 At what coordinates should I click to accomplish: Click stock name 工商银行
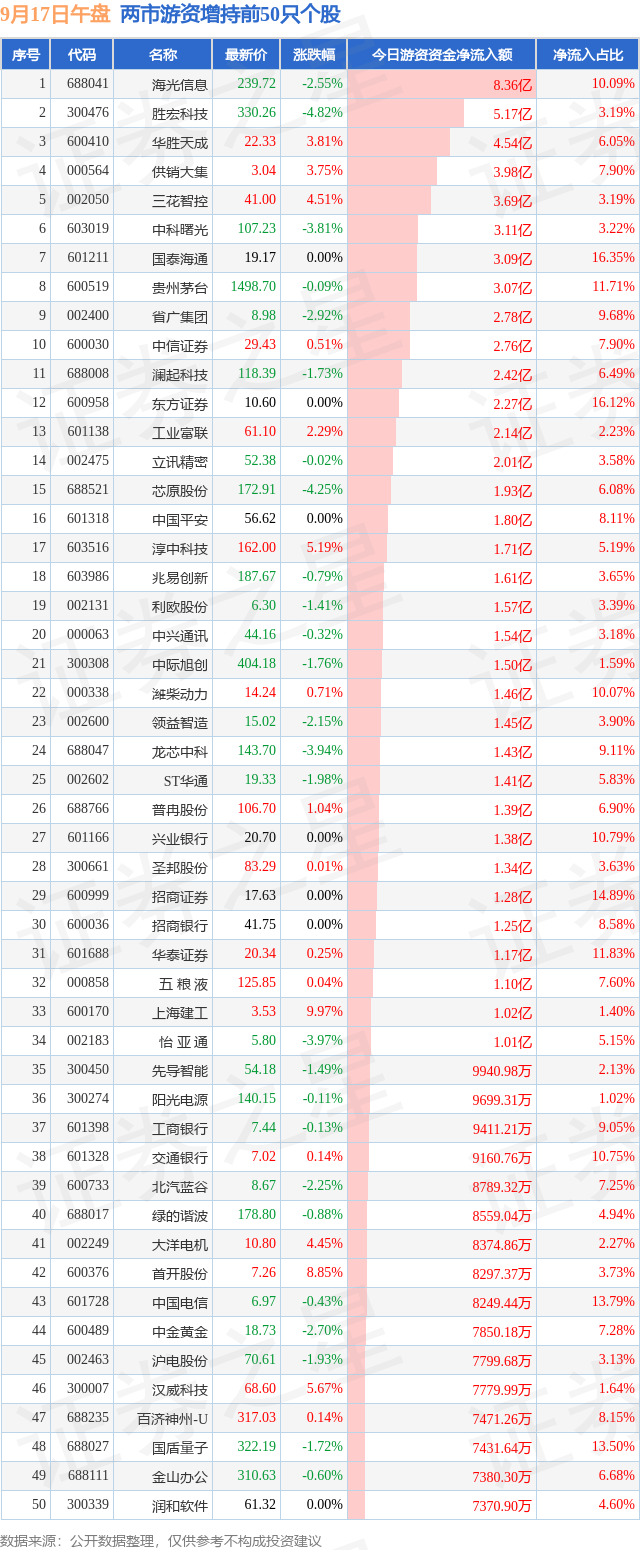point(180,1129)
